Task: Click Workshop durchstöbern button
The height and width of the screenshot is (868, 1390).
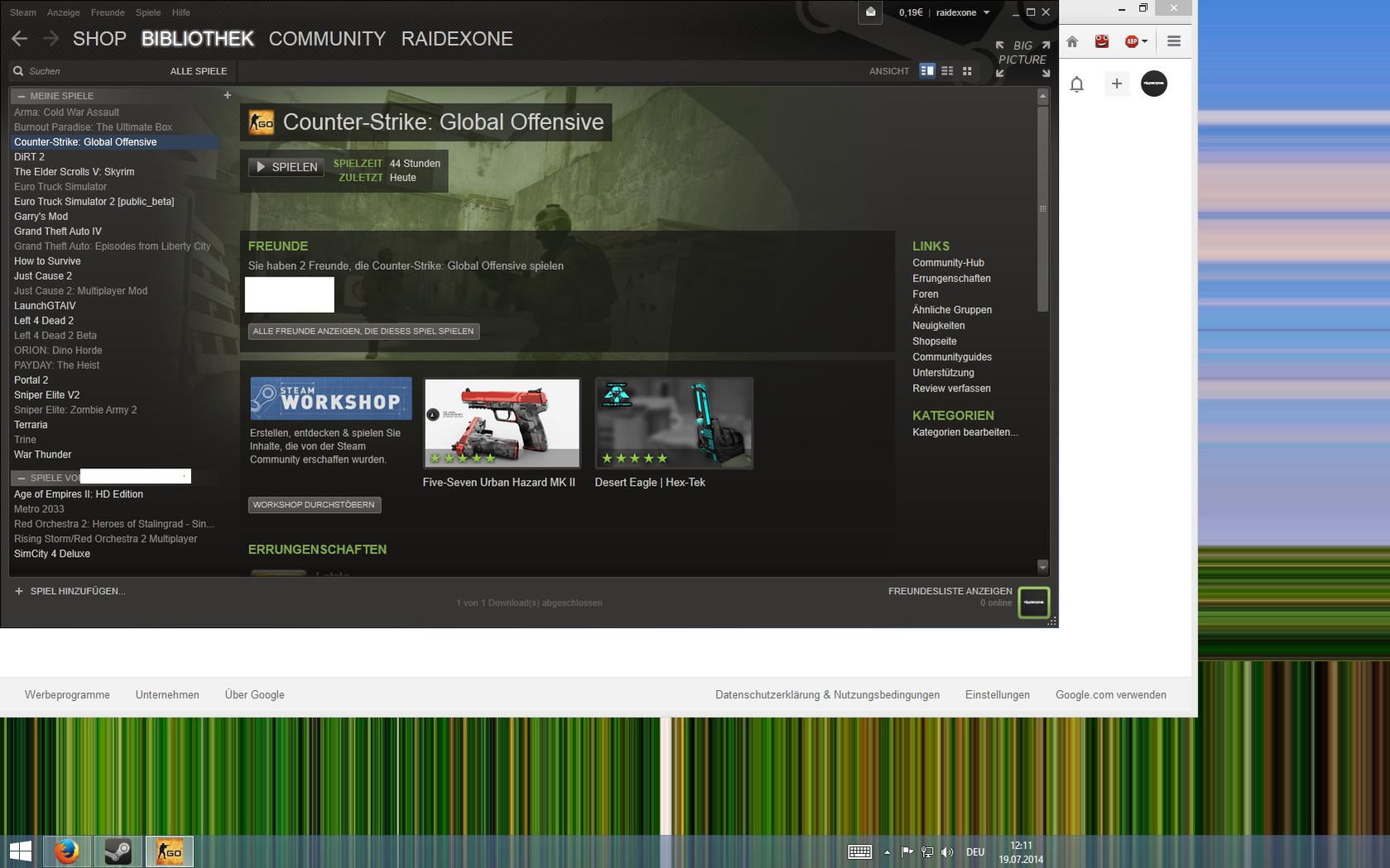Action: [315, 505]
